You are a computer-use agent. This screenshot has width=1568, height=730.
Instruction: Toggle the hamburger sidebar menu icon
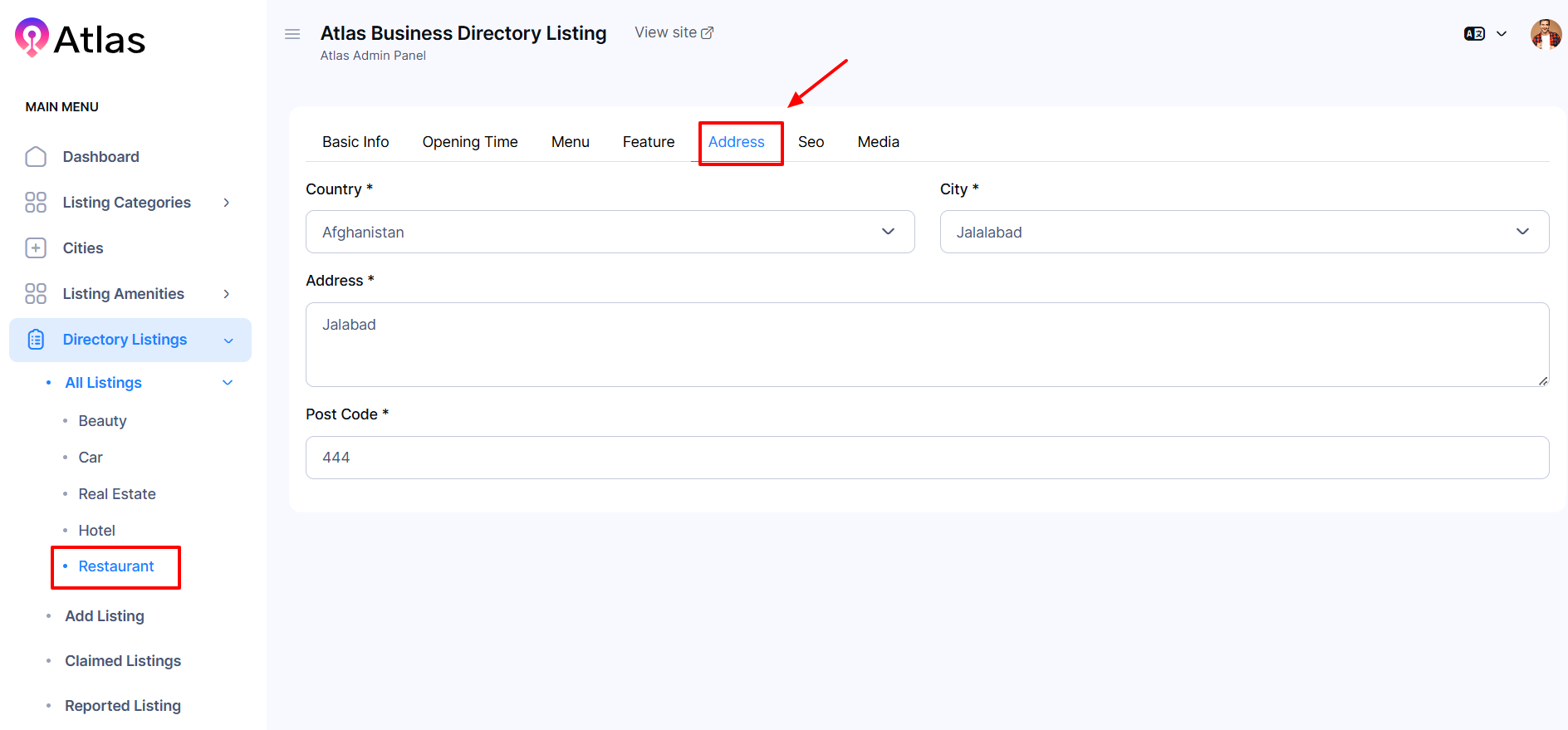(292, 34)
